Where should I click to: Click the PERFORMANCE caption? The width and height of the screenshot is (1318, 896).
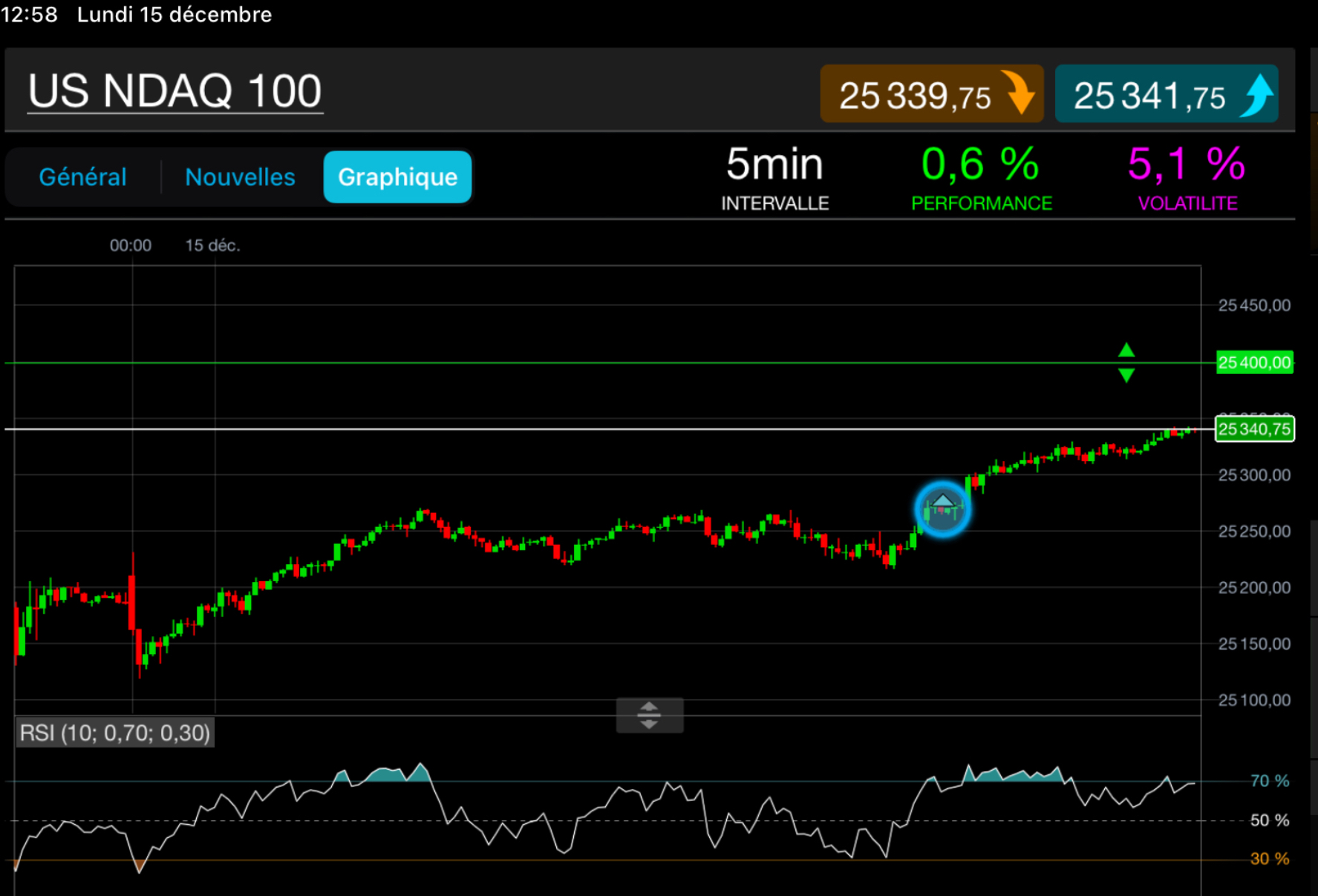982,203
